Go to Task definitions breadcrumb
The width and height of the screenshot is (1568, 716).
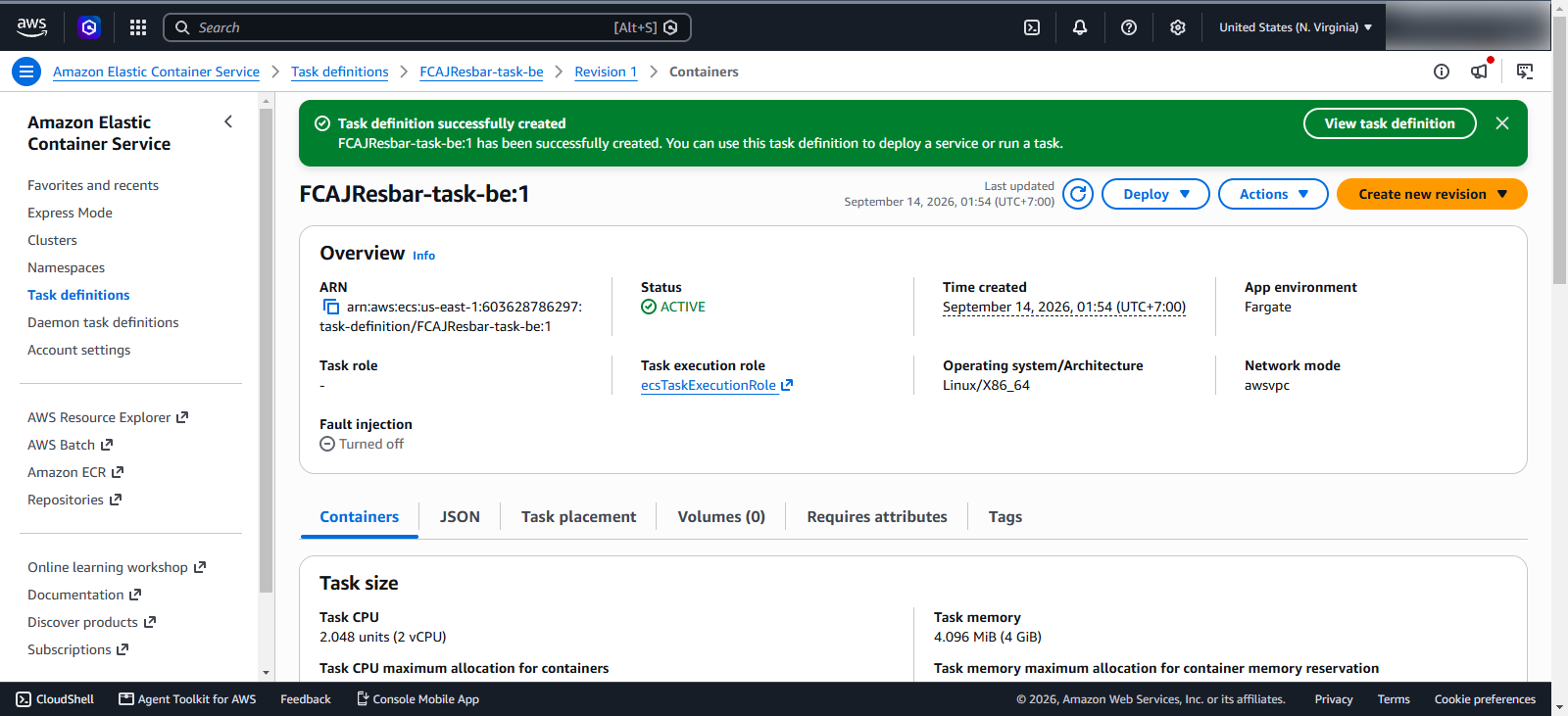(340, 72)
